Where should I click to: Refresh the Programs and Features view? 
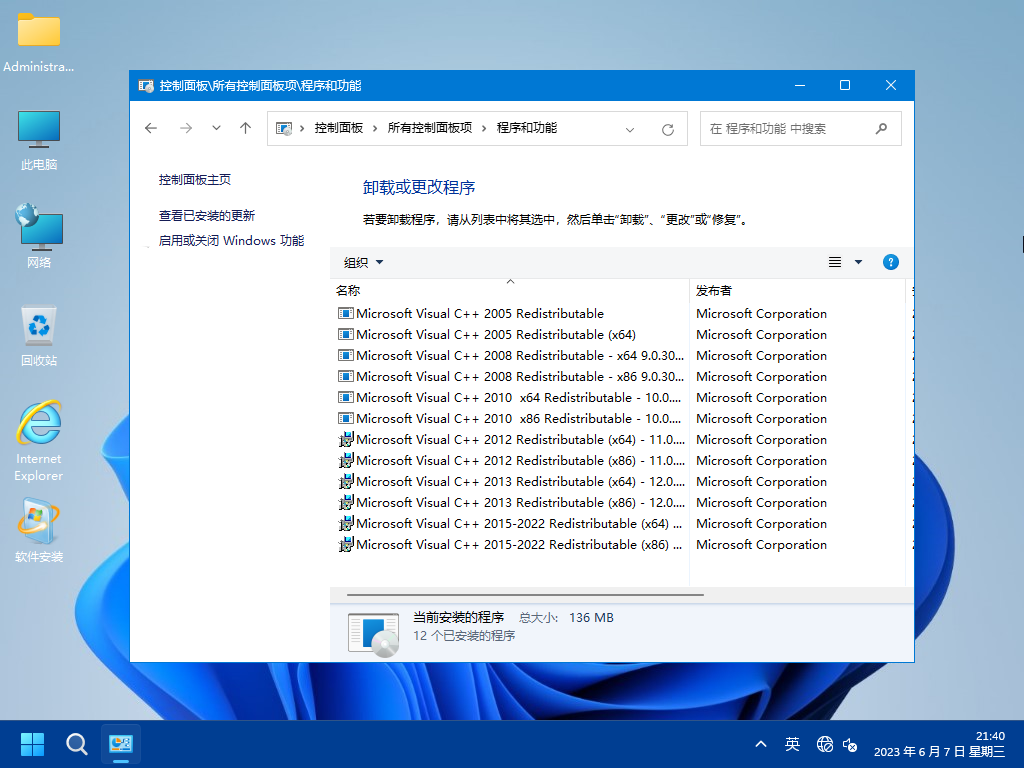point(668,129)
